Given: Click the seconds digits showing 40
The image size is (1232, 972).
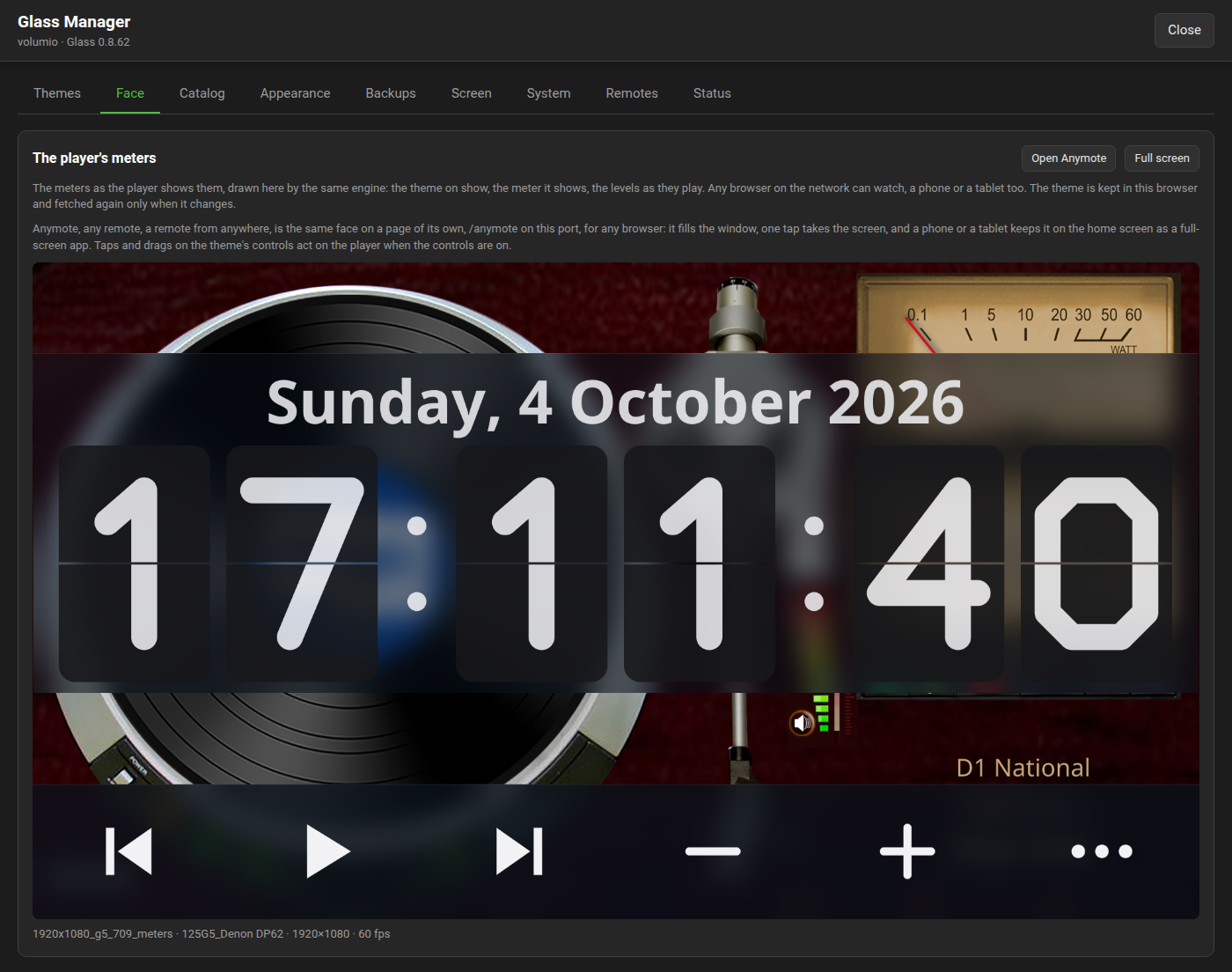Looking at the screenshot, I should point(1013,563).
